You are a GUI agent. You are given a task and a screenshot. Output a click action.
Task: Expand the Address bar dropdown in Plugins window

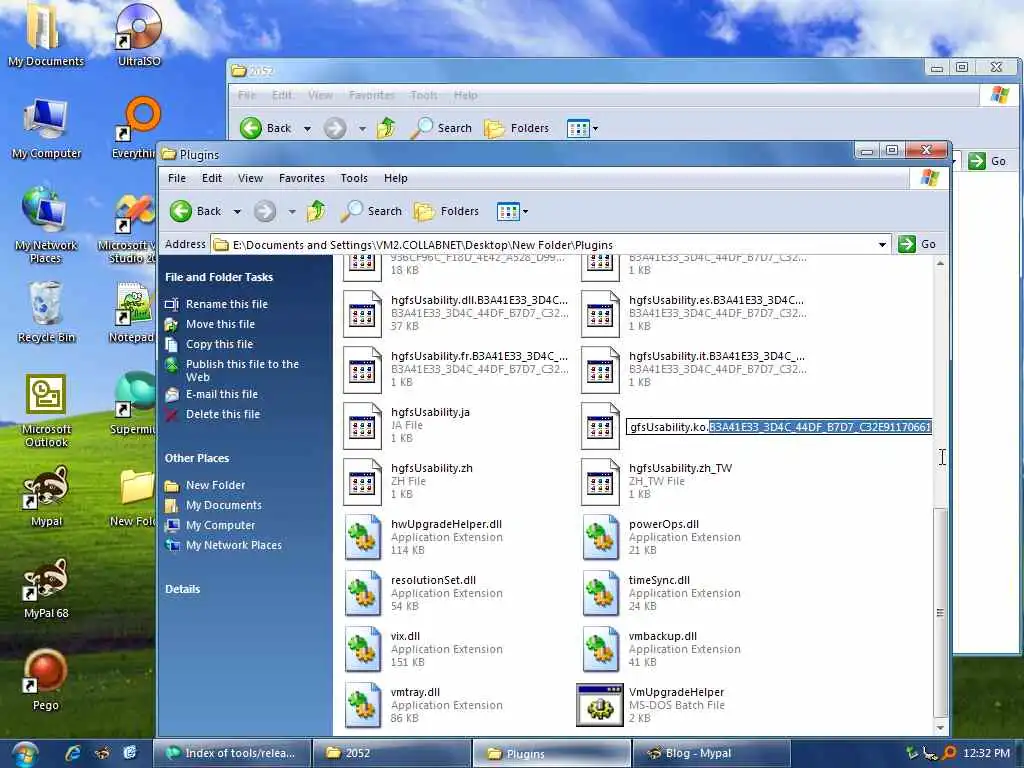(x=882, y=245)
